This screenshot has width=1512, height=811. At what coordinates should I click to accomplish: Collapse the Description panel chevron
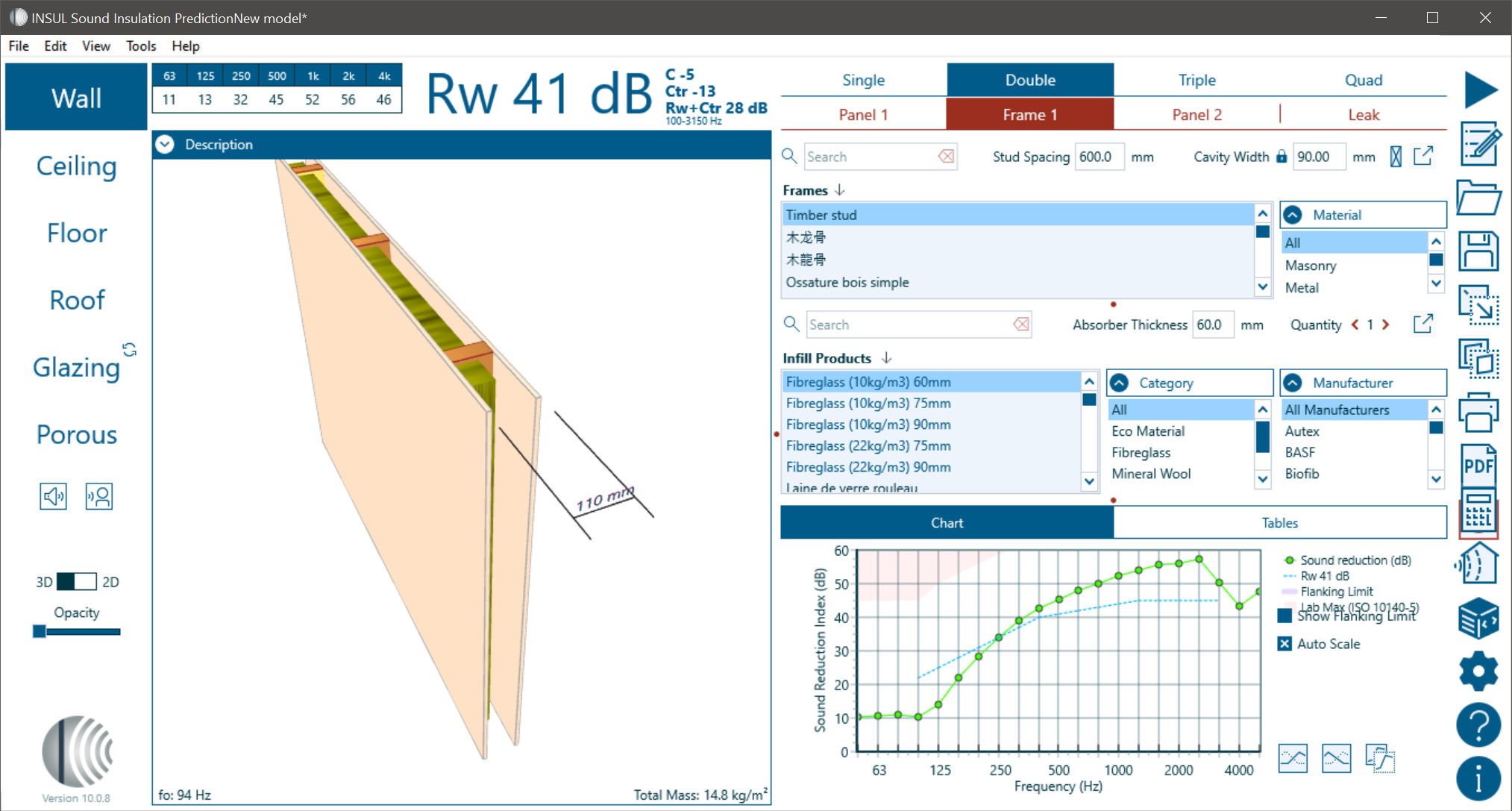(165, 144)
